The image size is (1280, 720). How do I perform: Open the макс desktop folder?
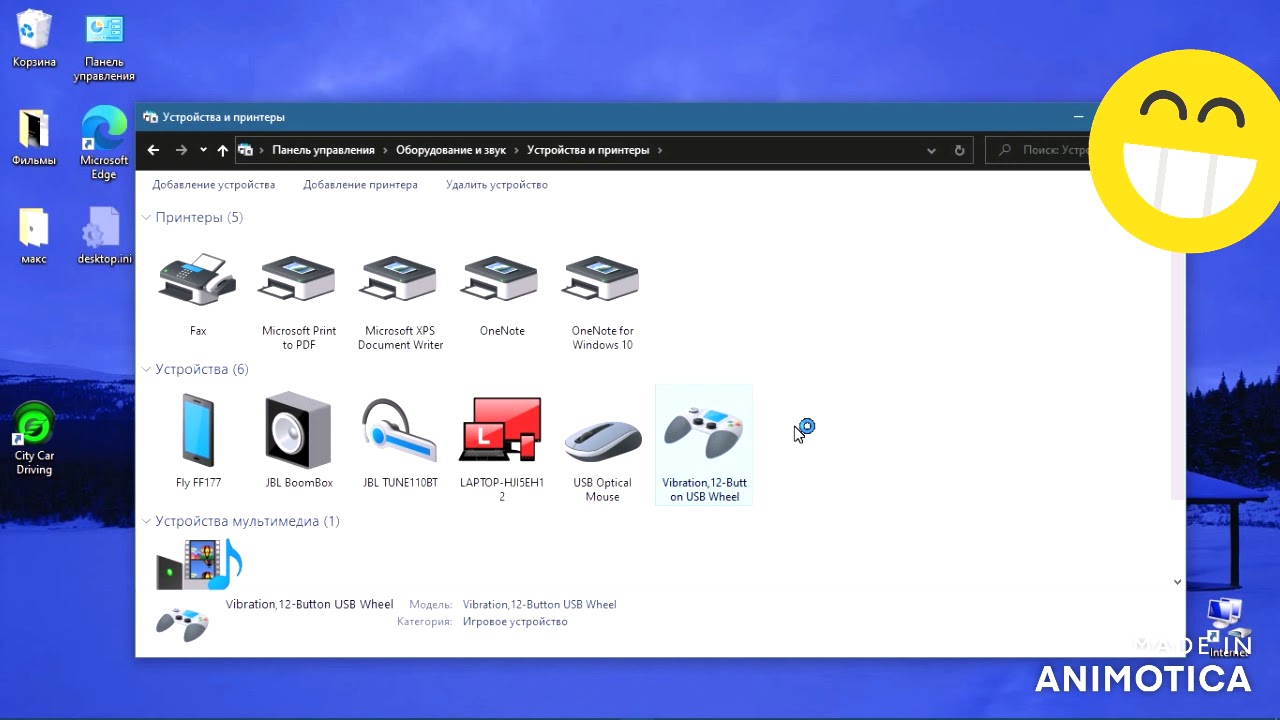[34, 236]
